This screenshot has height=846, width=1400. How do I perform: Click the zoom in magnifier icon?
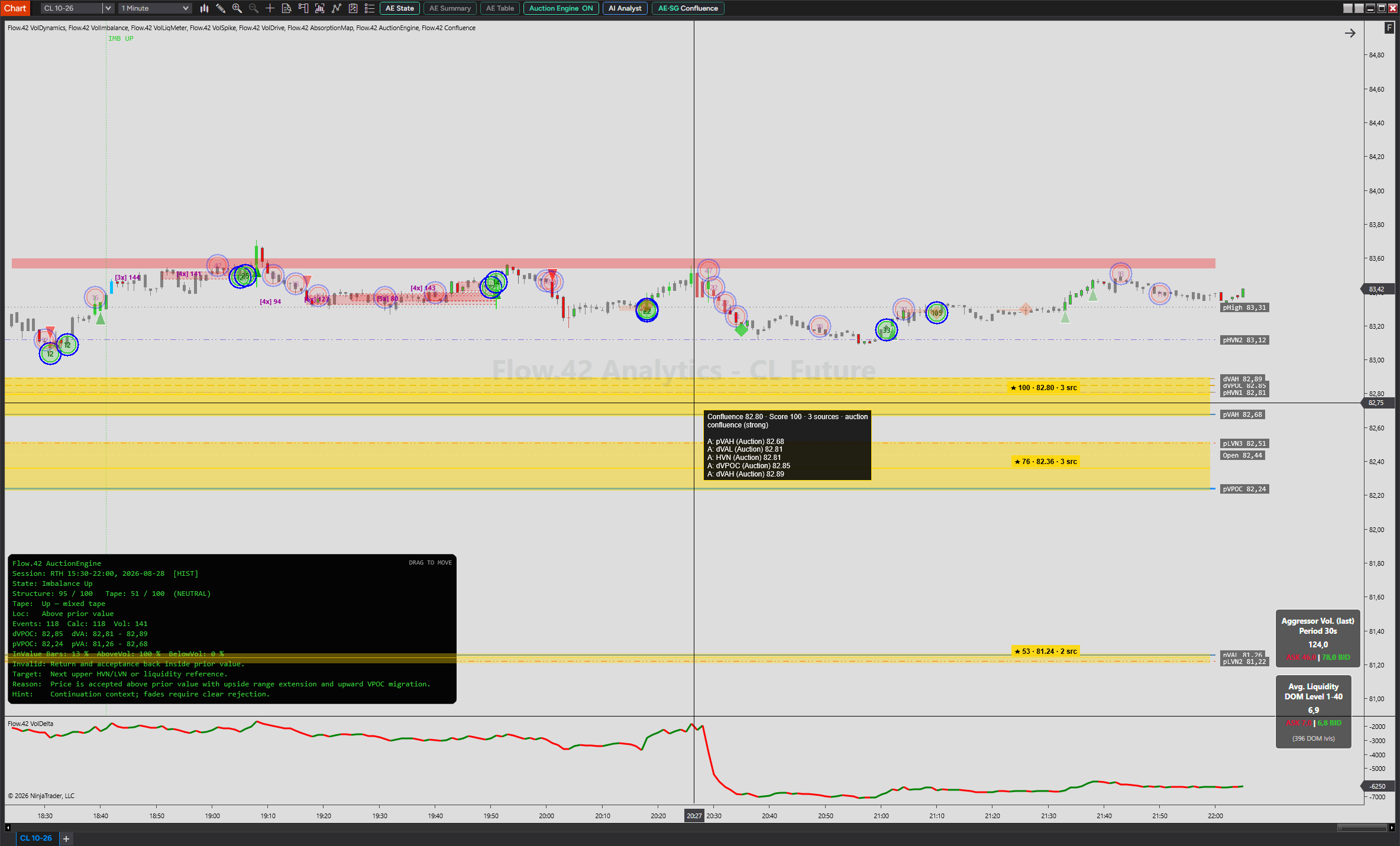(x=237, y=8)
